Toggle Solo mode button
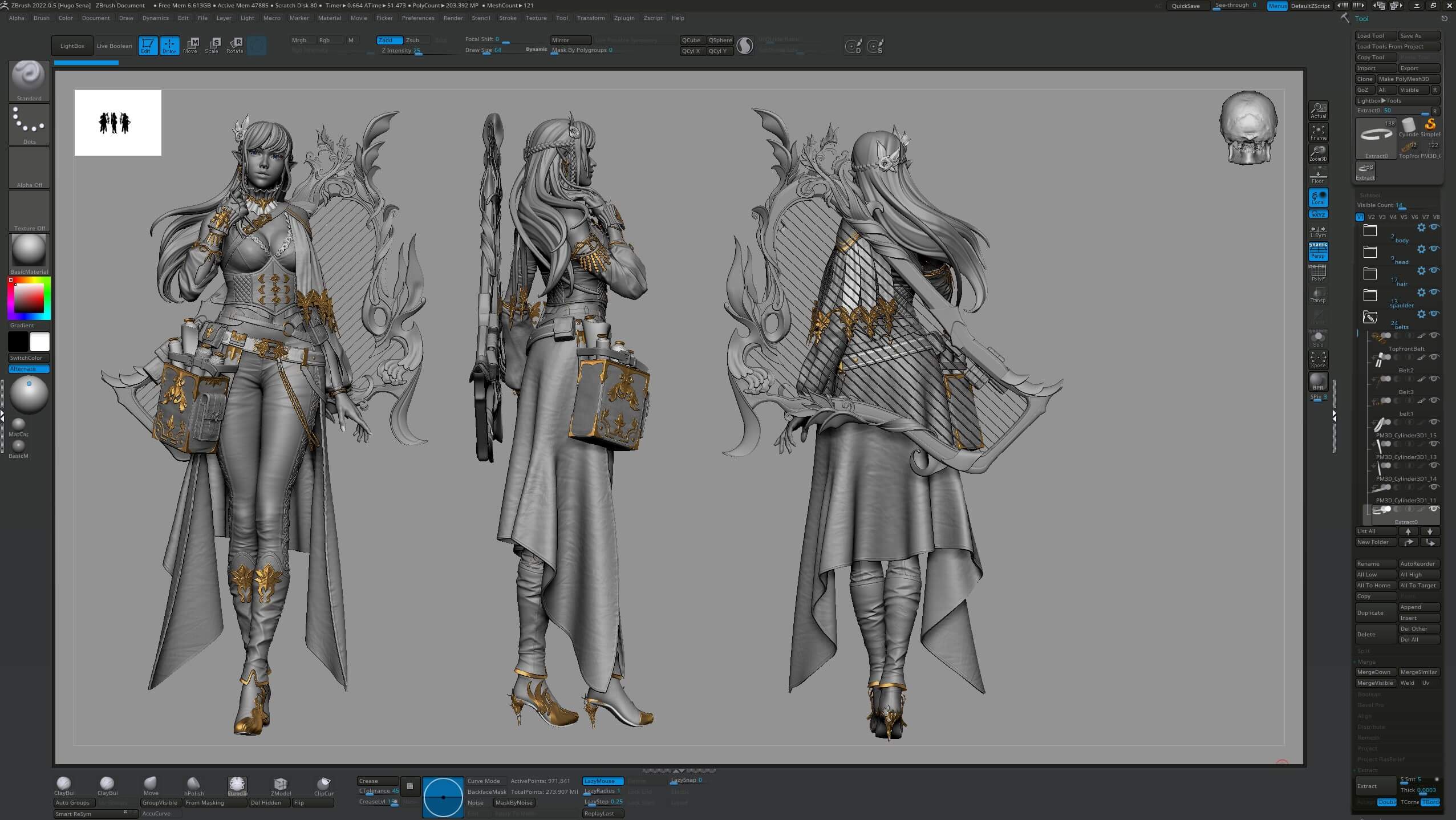The height and width of the screenshot is (820, 1456). (1318, 338)
